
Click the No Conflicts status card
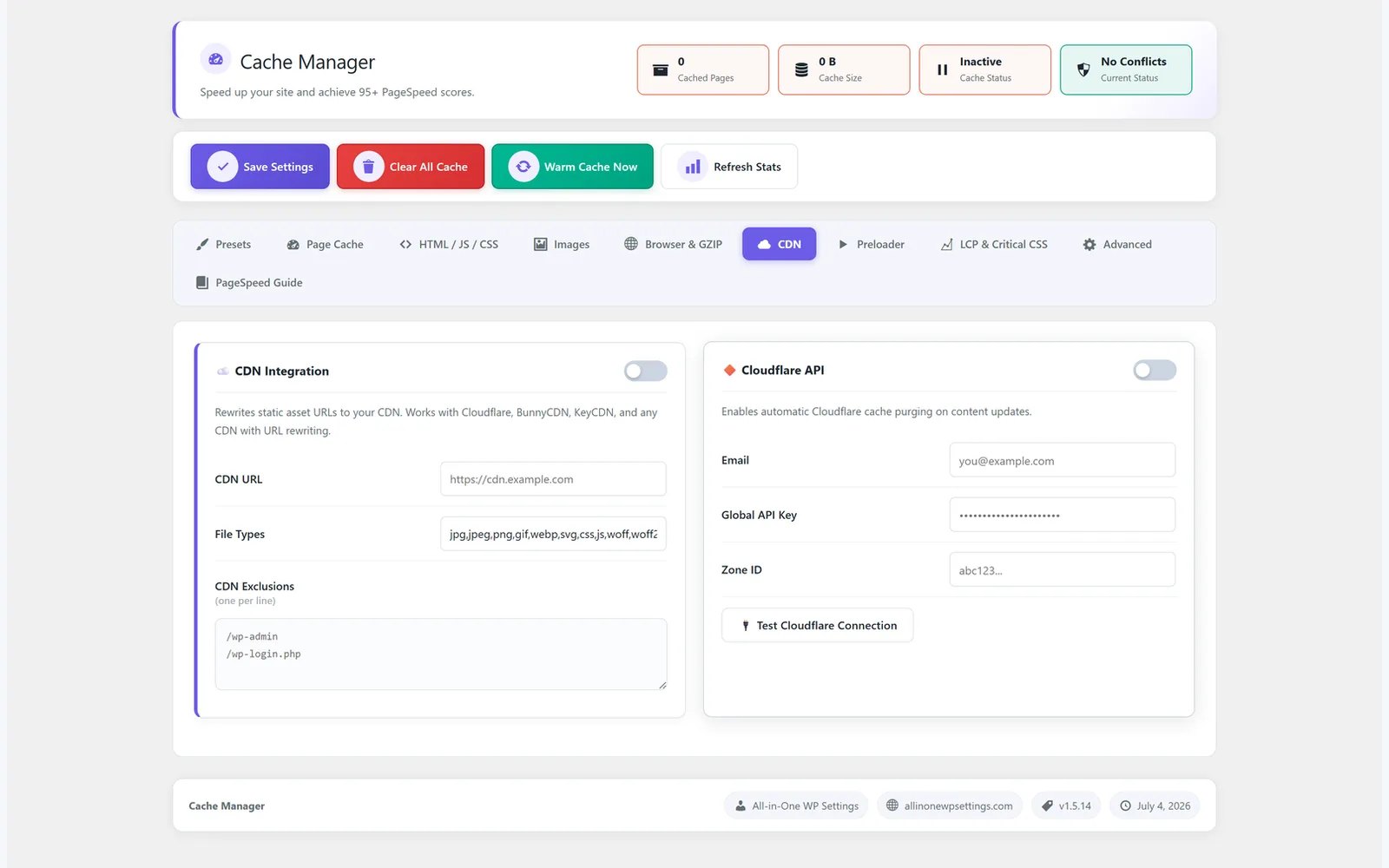pyautogui.click(x=1126, y=69)
